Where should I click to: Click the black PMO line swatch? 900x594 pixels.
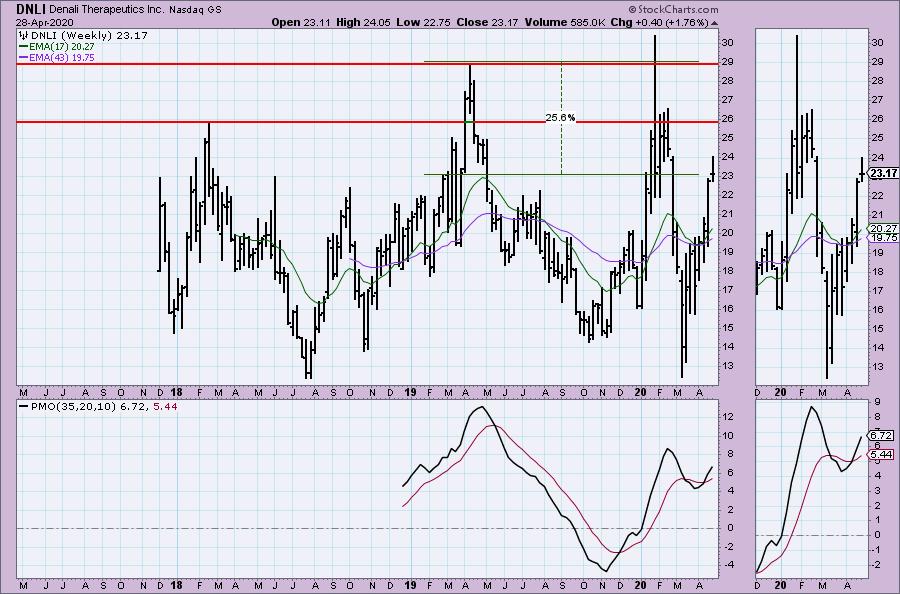[24, 406]
